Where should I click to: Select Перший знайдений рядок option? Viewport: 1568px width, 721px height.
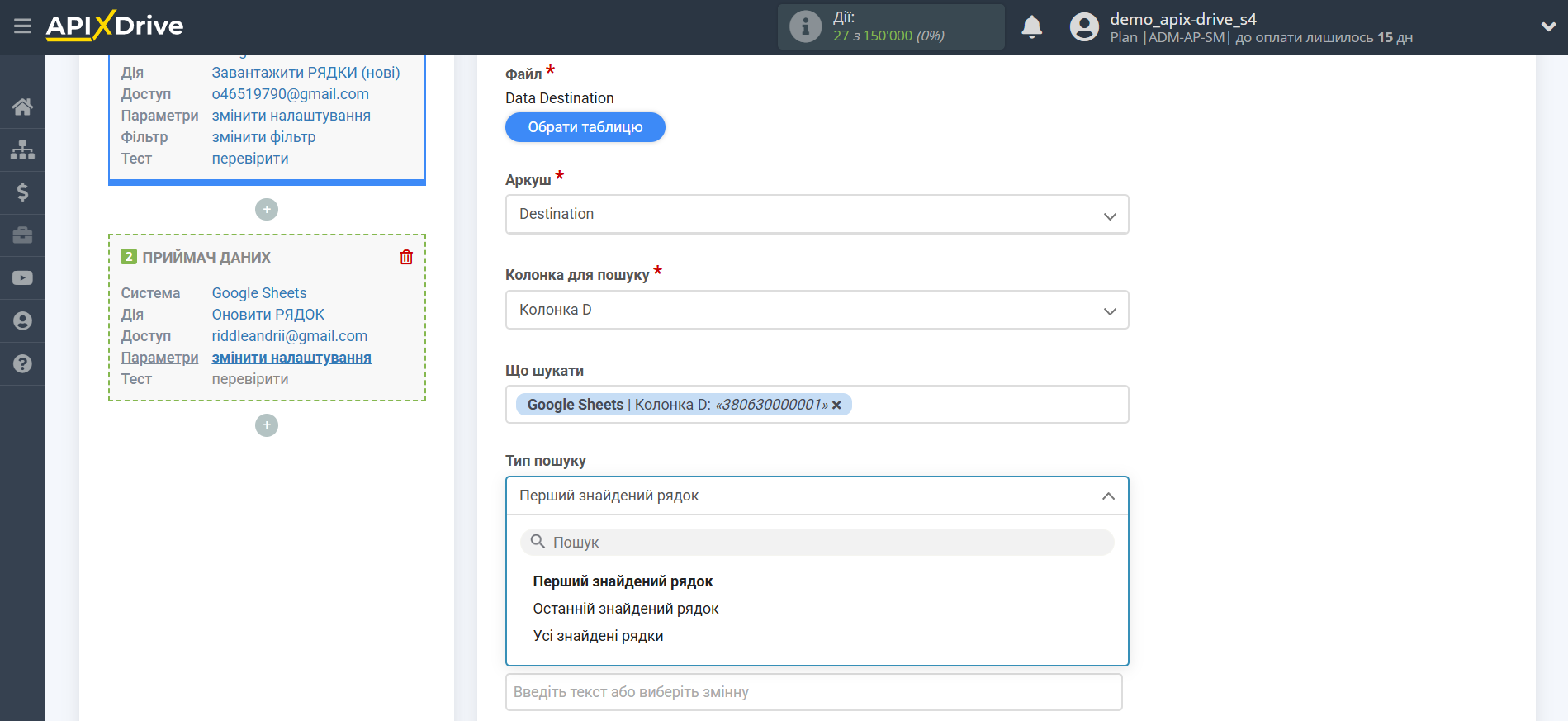tap(623, 581)
